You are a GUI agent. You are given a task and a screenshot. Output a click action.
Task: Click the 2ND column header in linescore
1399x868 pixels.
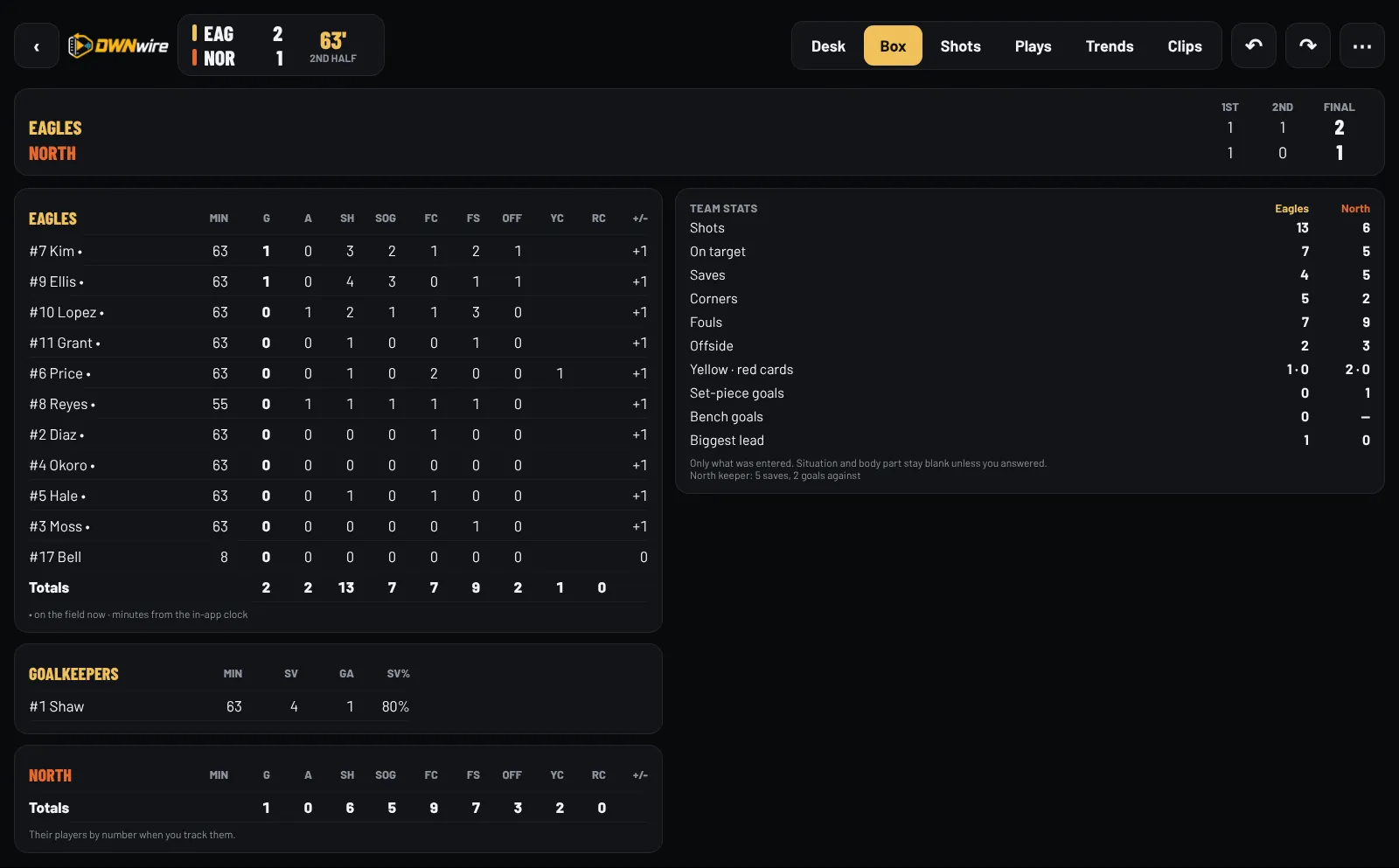pos(1282,107)
